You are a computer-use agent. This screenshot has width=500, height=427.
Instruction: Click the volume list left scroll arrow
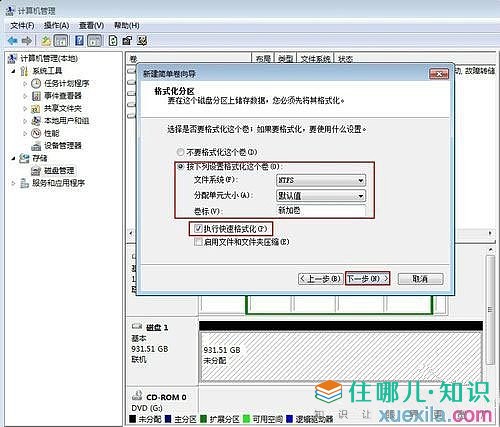[131, 233]
